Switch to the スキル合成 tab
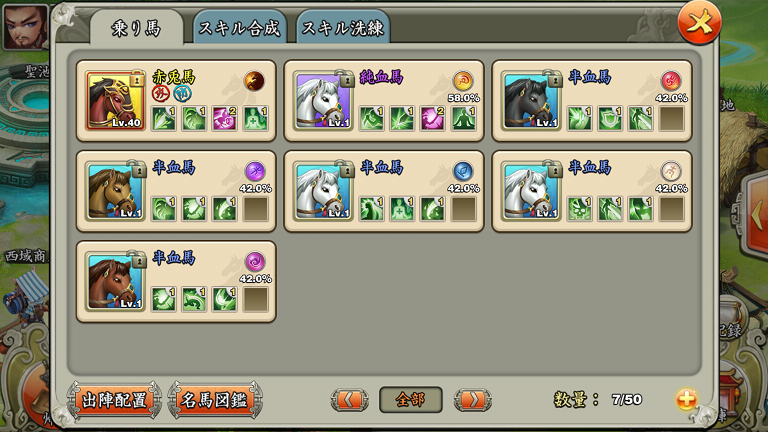 coord(240,28)
